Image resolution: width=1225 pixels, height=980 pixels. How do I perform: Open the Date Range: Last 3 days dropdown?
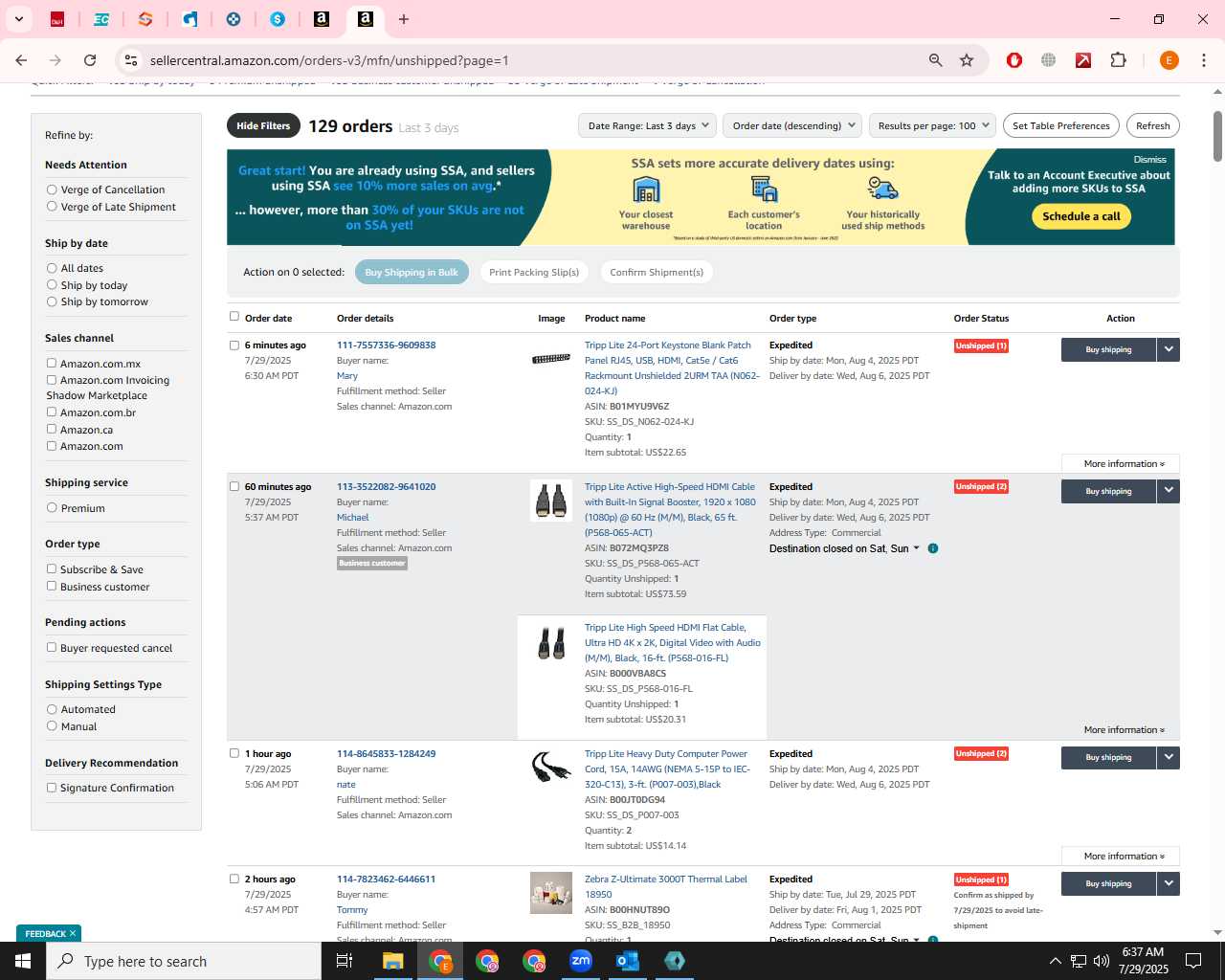[x=647, y=125]
